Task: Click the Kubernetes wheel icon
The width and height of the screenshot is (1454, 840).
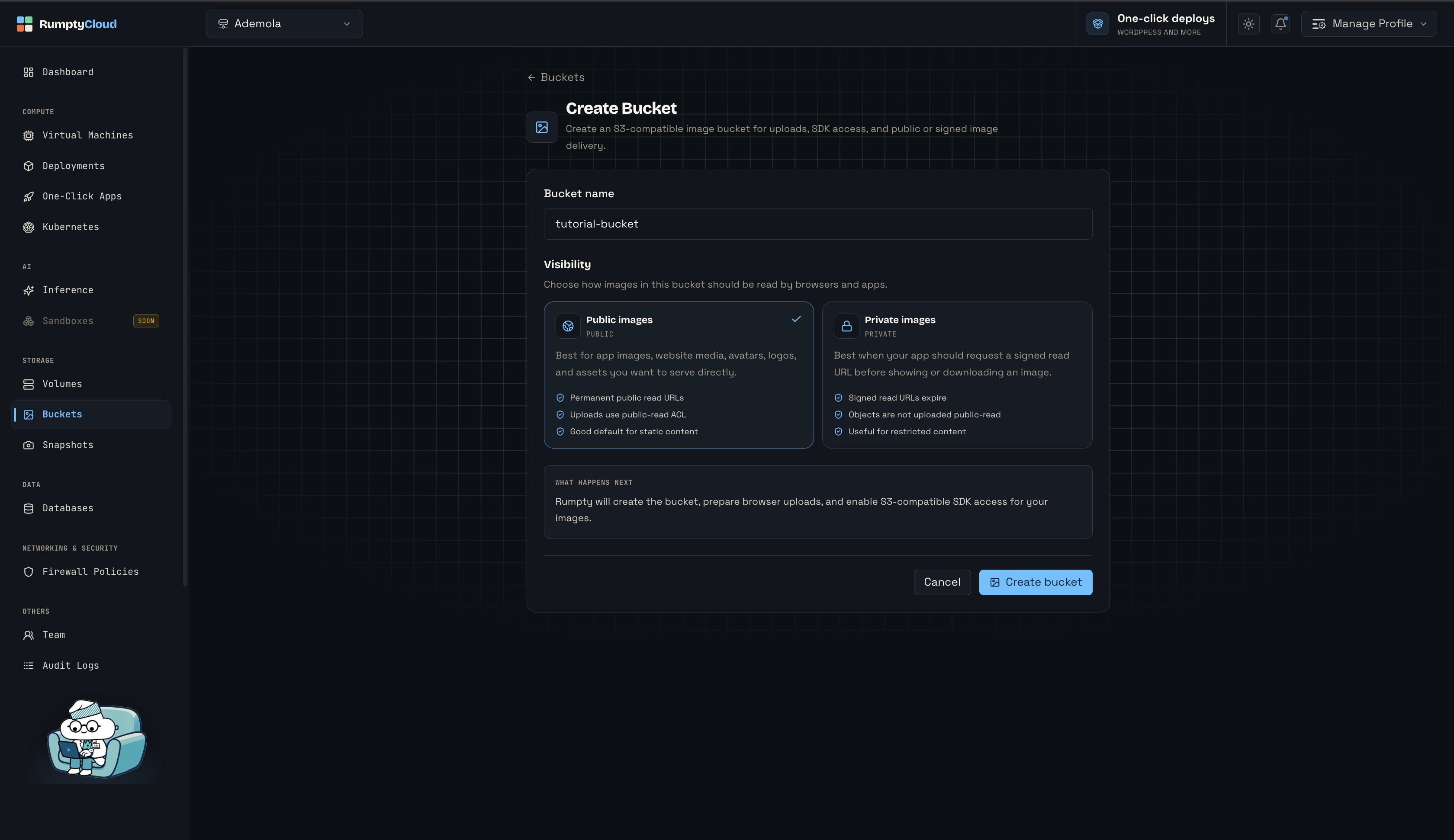Action: pyautogui.click(x=28, y=228)
